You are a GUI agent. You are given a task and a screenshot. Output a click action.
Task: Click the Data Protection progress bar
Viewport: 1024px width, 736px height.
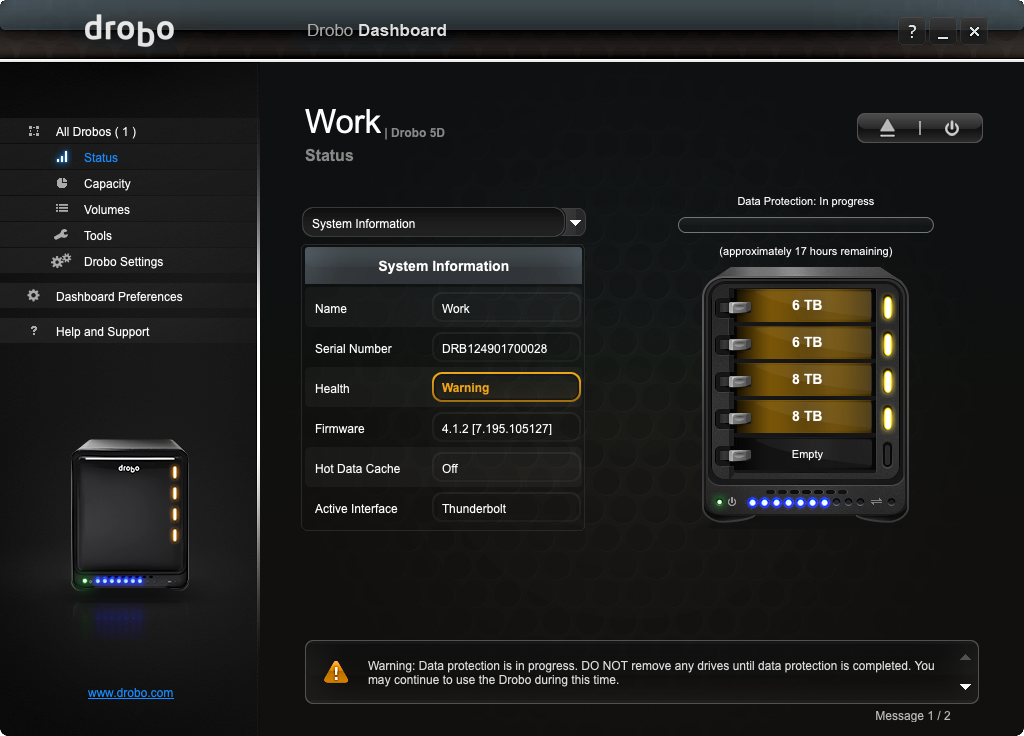[805, 225]
